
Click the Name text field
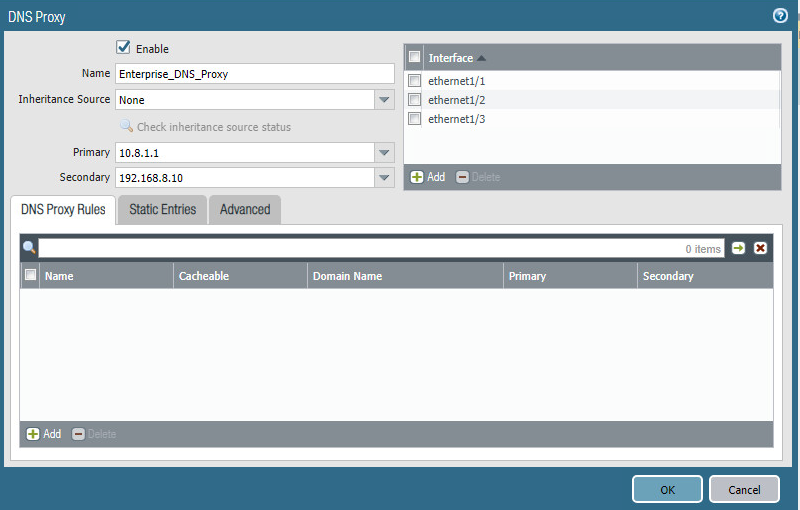[x=255, y=74]
